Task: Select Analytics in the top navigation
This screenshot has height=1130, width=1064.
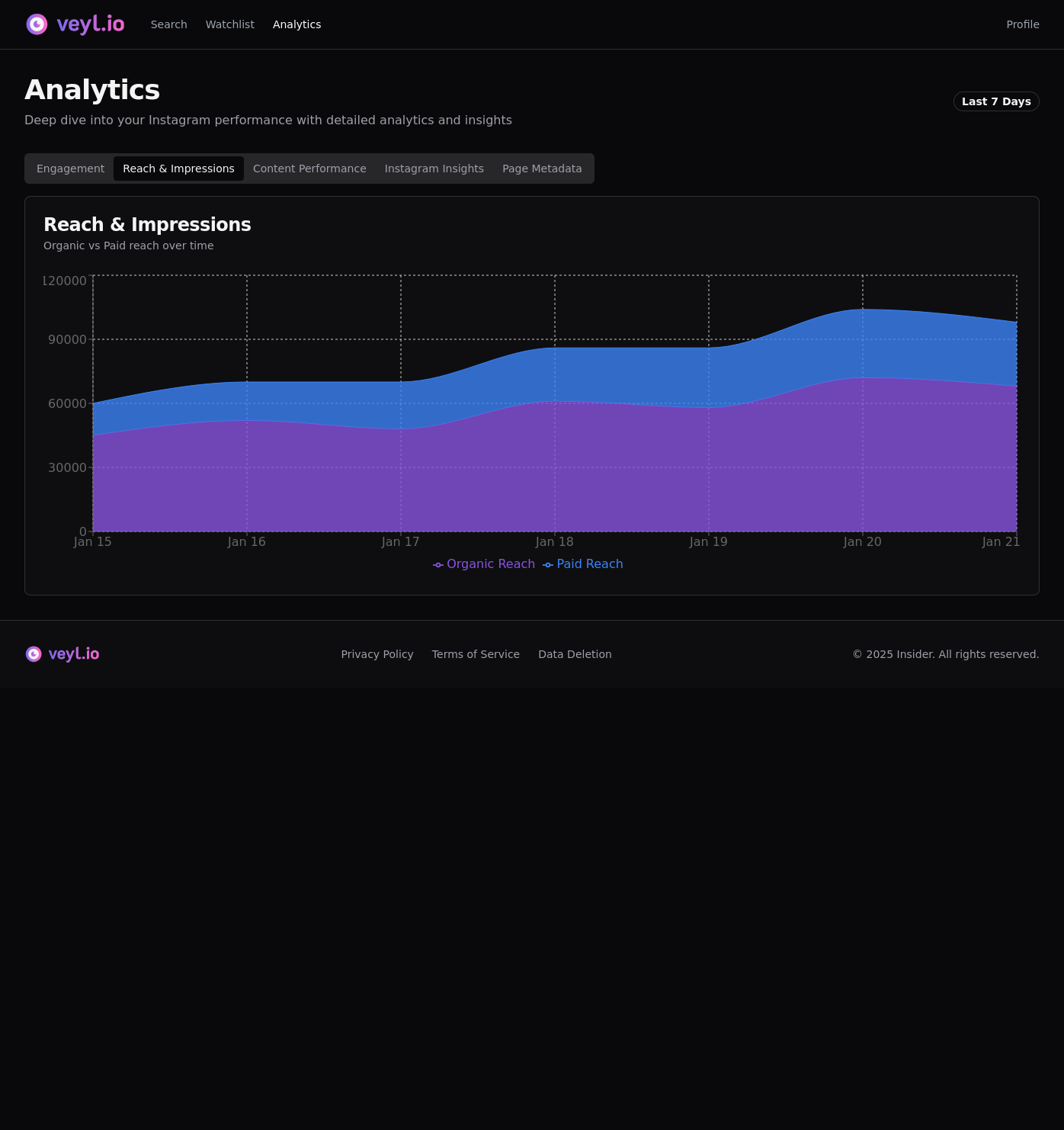Action: point(296,24)
